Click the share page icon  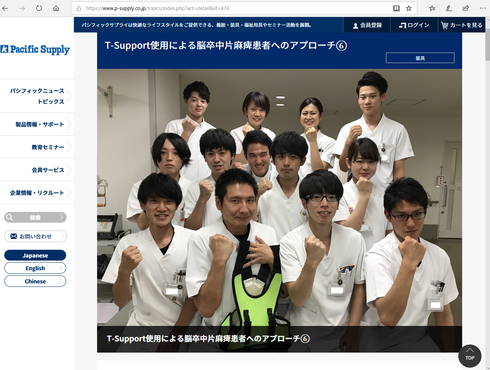tap(466, 8)
